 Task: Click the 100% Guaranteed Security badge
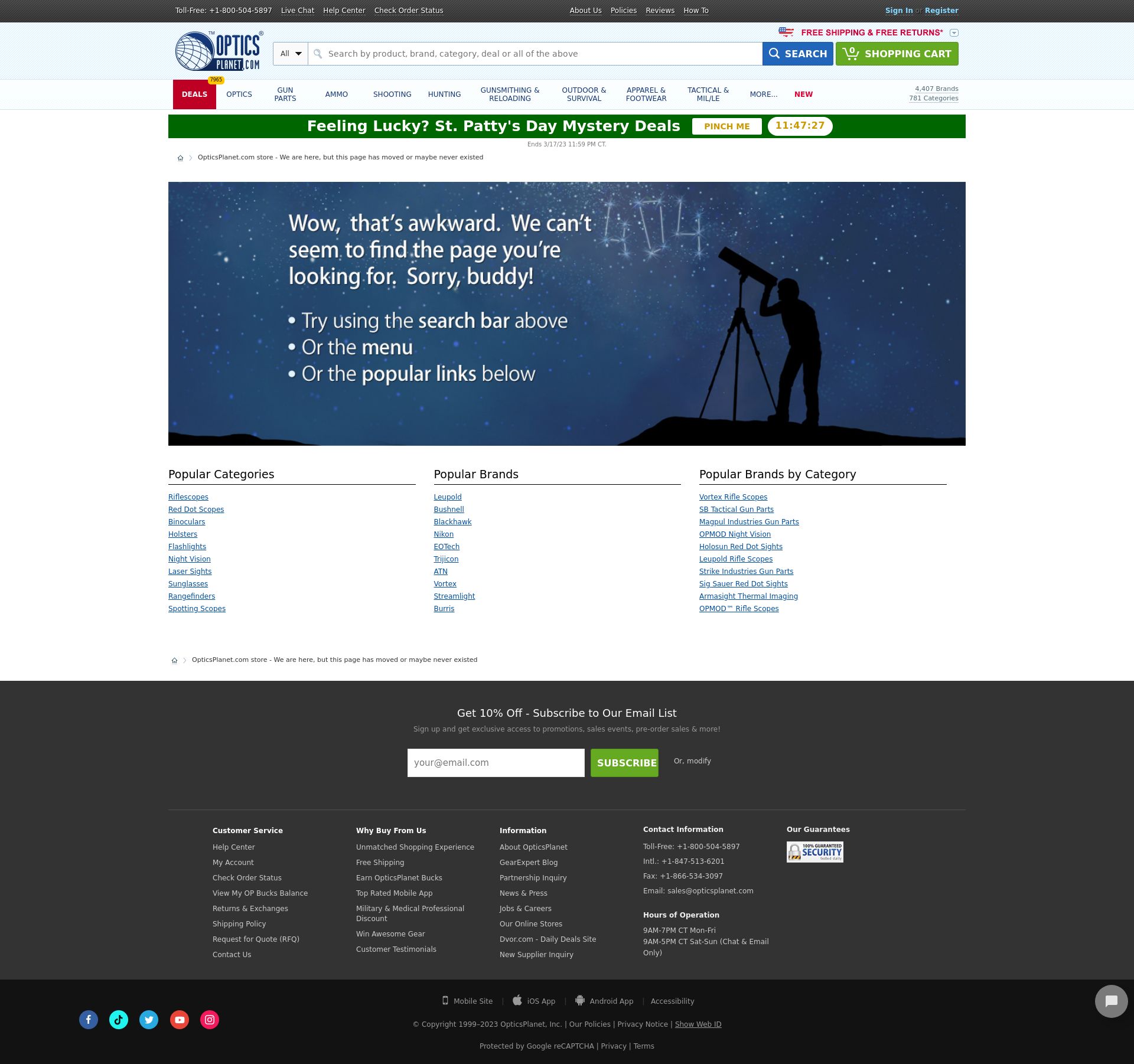(x=814, y=851)
